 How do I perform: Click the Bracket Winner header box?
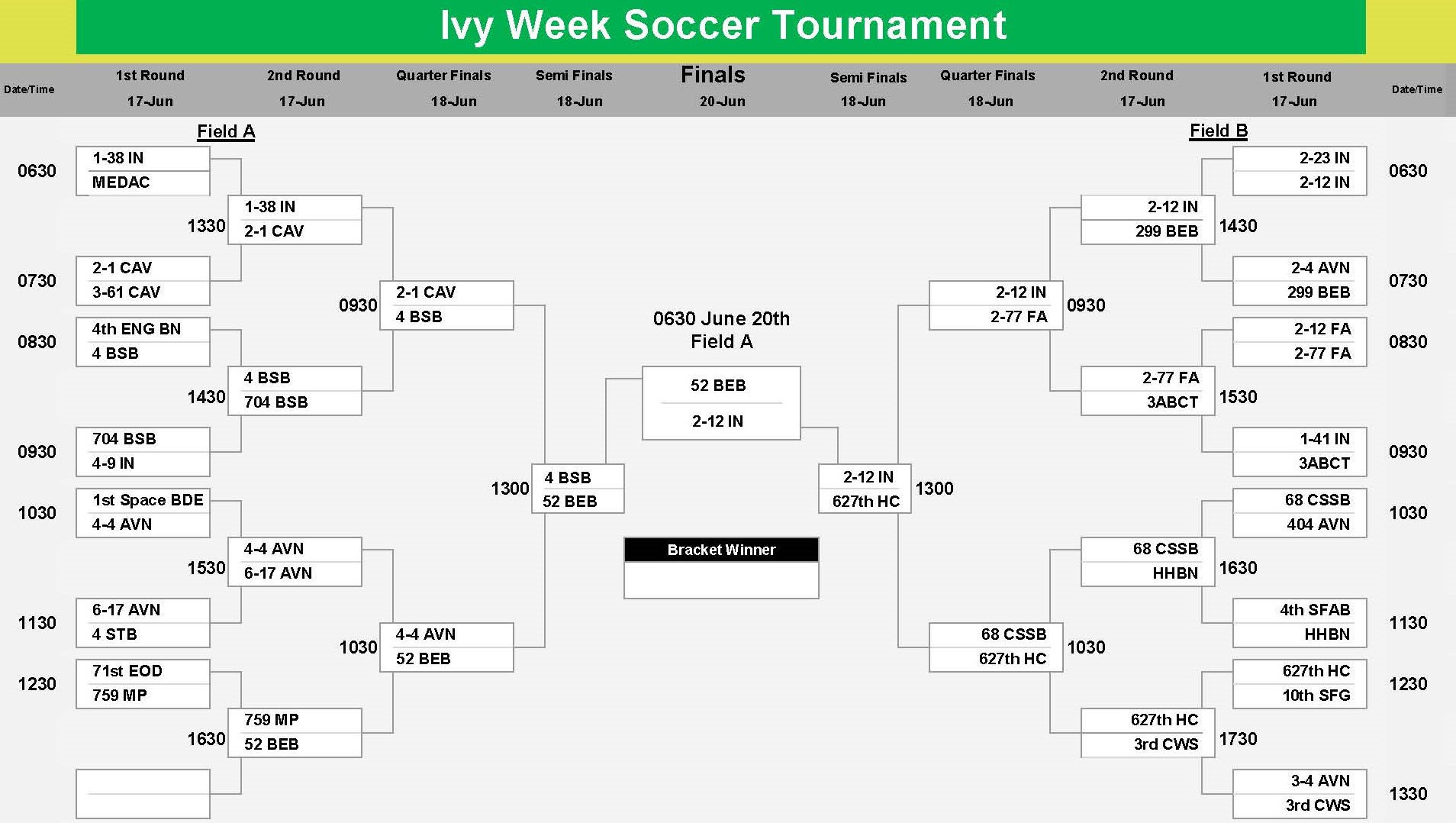coord(721,550)
